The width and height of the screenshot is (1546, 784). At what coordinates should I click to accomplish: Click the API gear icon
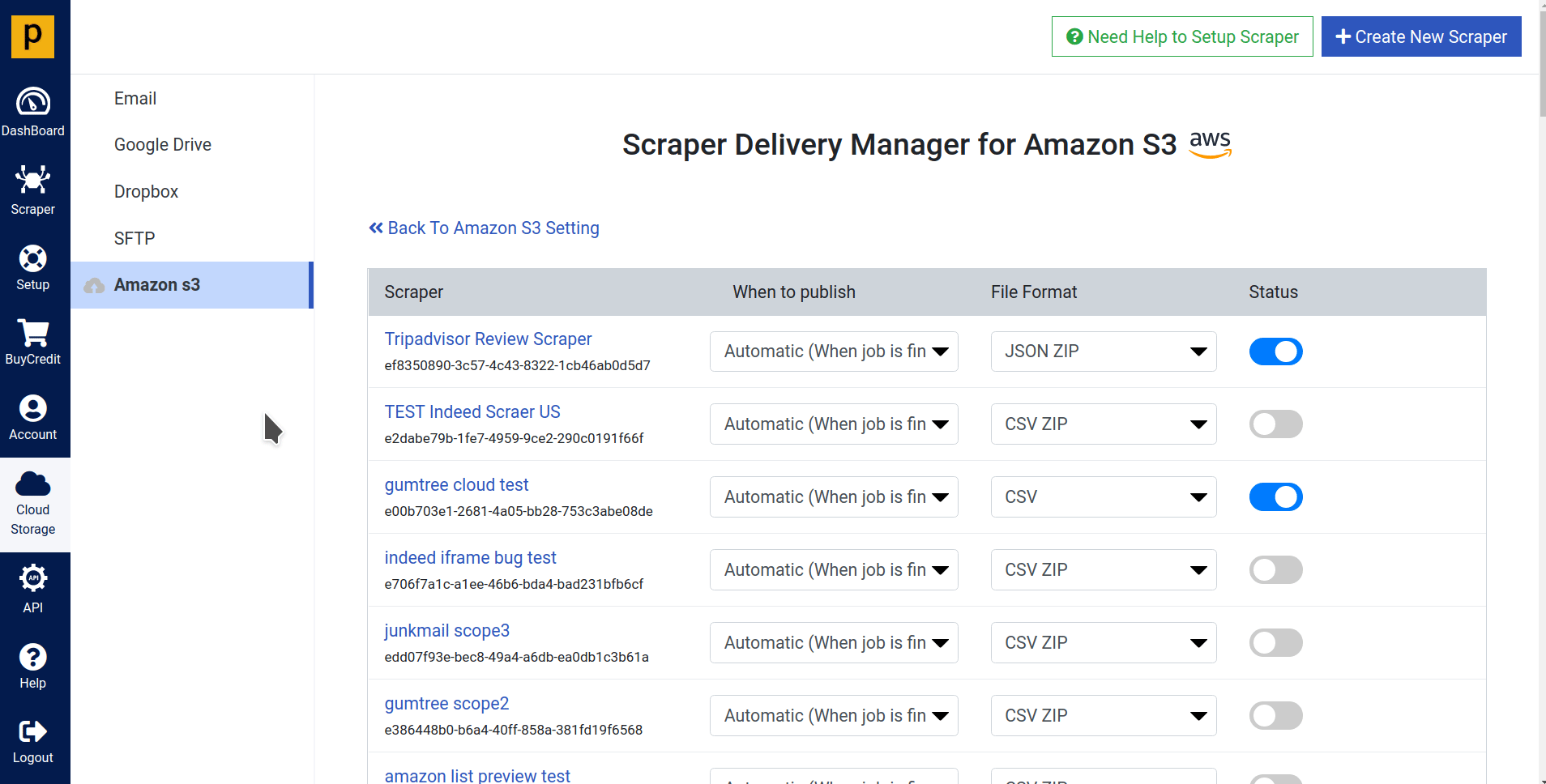[32, 579]
